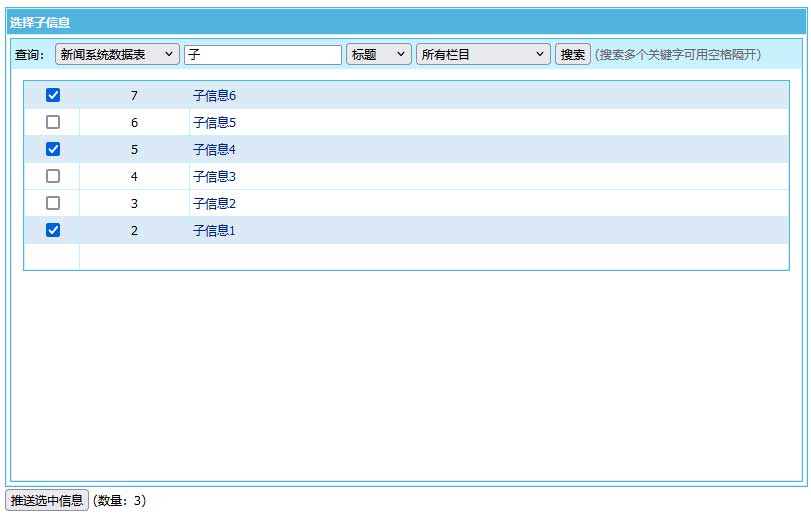Open the 子信息6 link
811x531 pixels.
214,96
